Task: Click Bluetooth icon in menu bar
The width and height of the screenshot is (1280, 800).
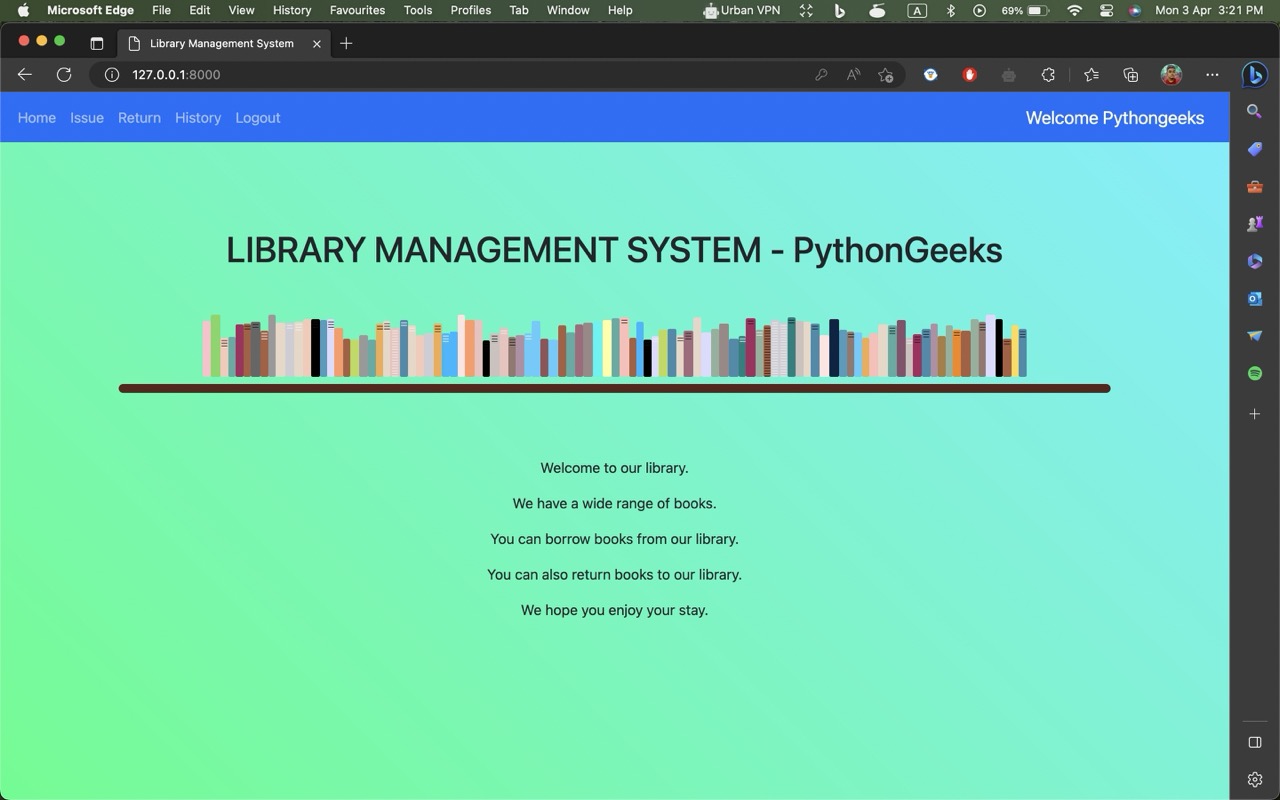Action: click(951, 10)
